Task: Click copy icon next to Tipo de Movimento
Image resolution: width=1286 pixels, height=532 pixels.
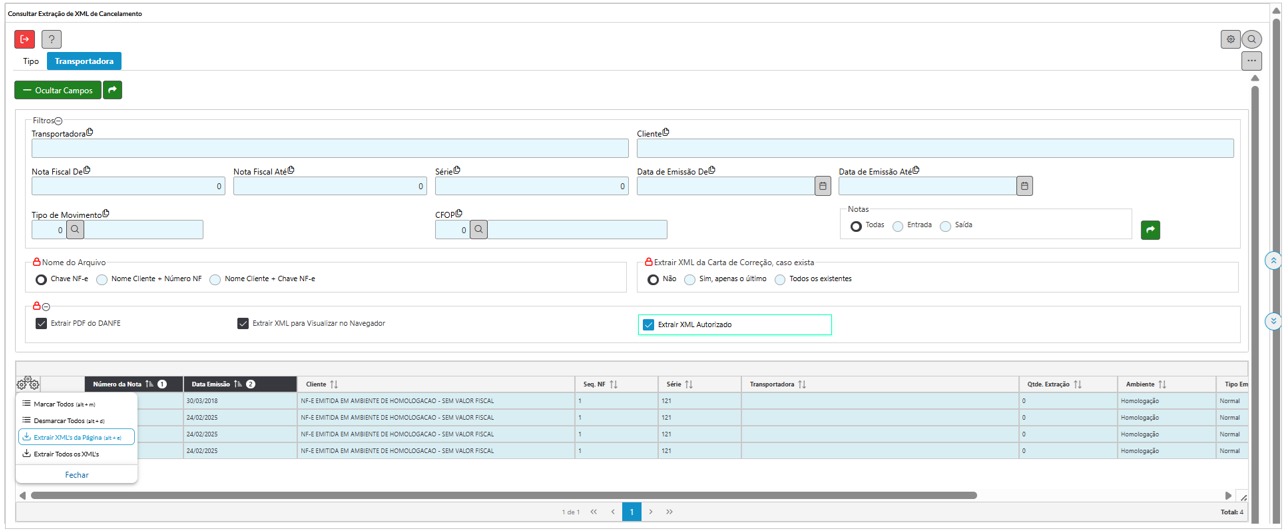Action: point(106,213)
